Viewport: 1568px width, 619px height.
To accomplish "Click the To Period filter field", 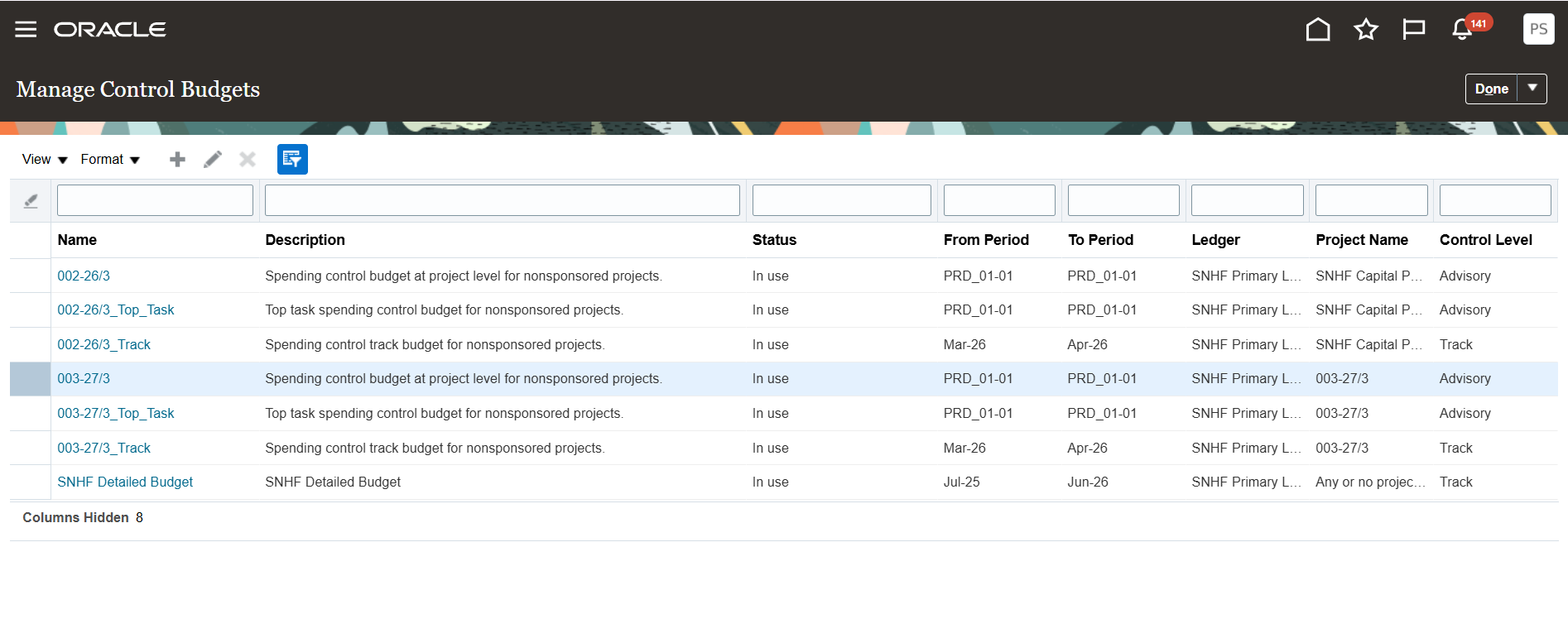I will (1123, 200).
